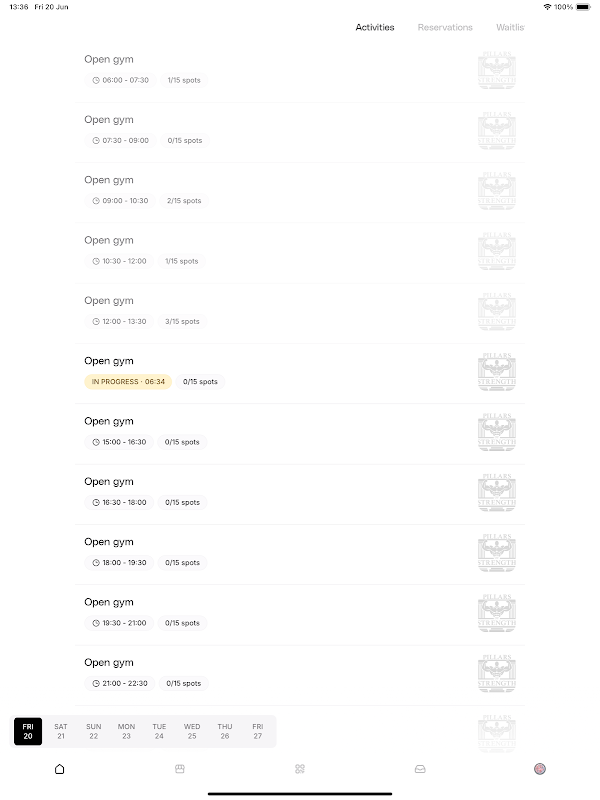Open the Waitlist tab
Screen dimensions: 600x800
[x=510, y=27]
